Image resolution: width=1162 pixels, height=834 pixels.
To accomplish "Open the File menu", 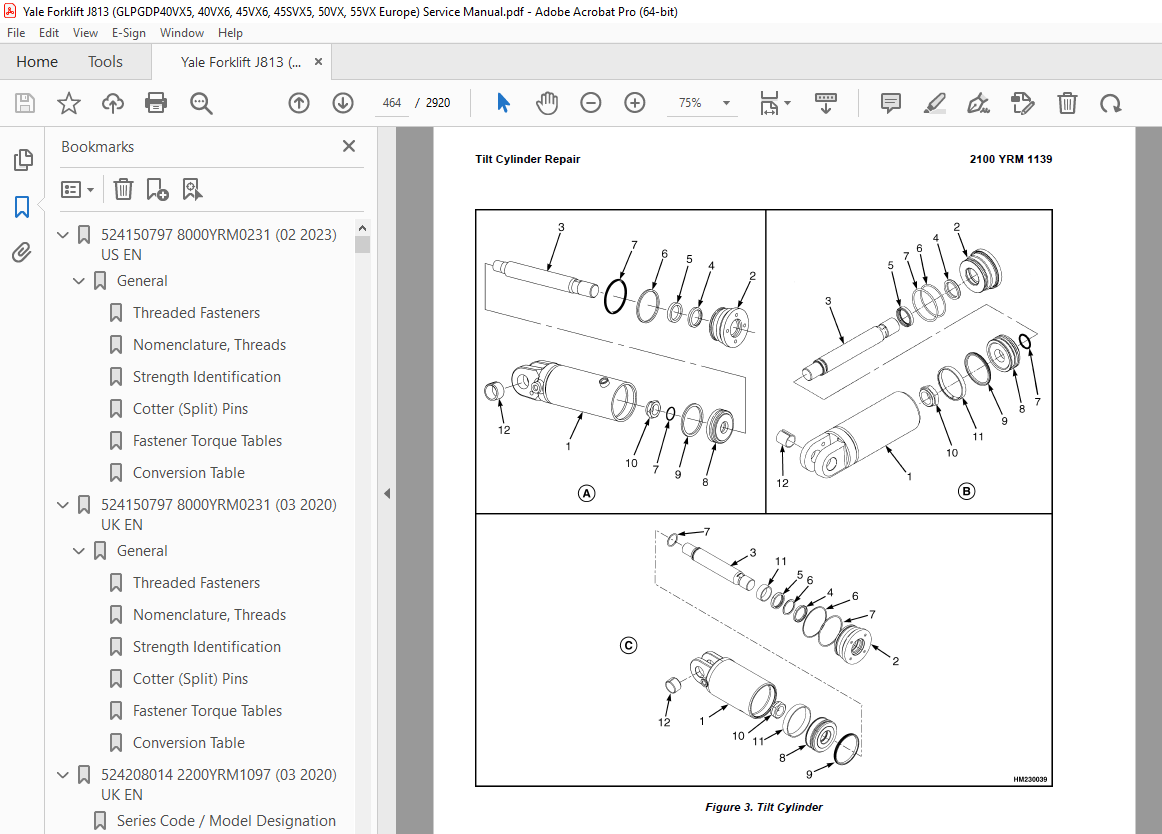I will point(16,33).
